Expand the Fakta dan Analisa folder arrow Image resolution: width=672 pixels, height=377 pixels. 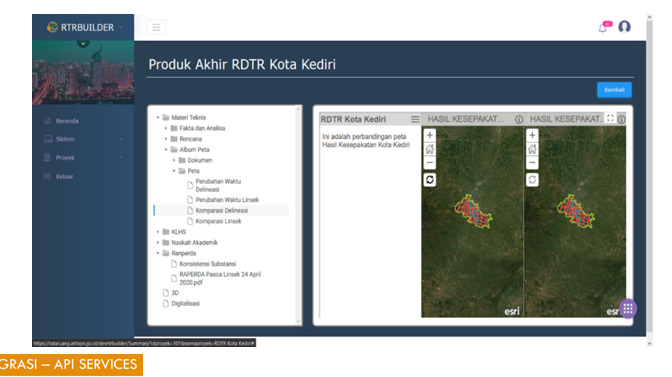[x=166, y=128]
